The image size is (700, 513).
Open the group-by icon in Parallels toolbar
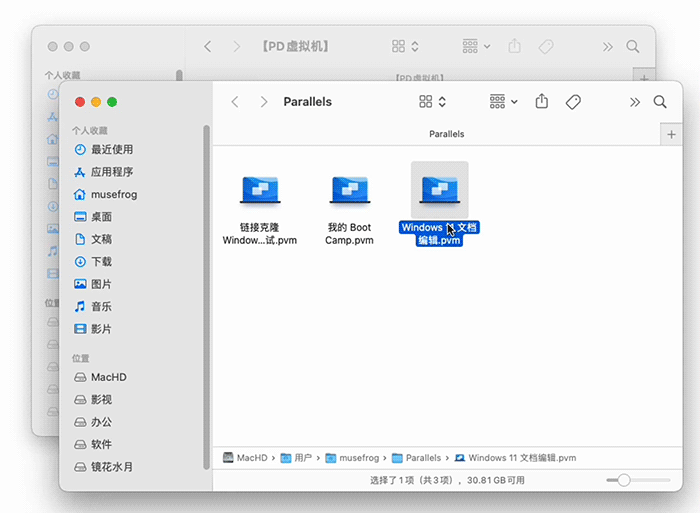[497, 101]
